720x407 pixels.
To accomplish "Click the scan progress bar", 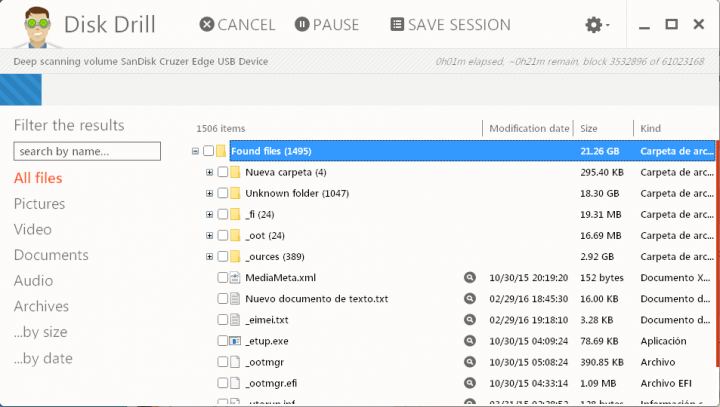I will (360, 90).
